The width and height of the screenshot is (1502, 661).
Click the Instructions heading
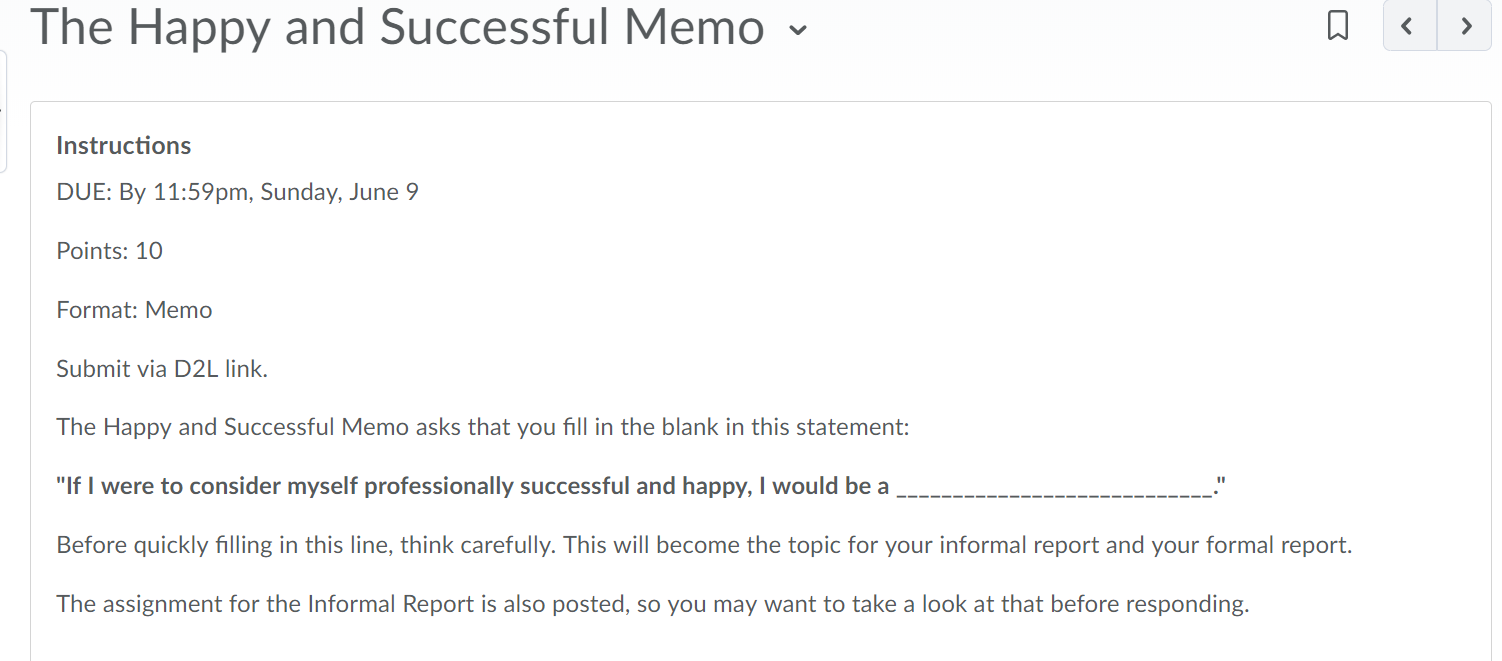pyautogui.click(x=124, y=146)
